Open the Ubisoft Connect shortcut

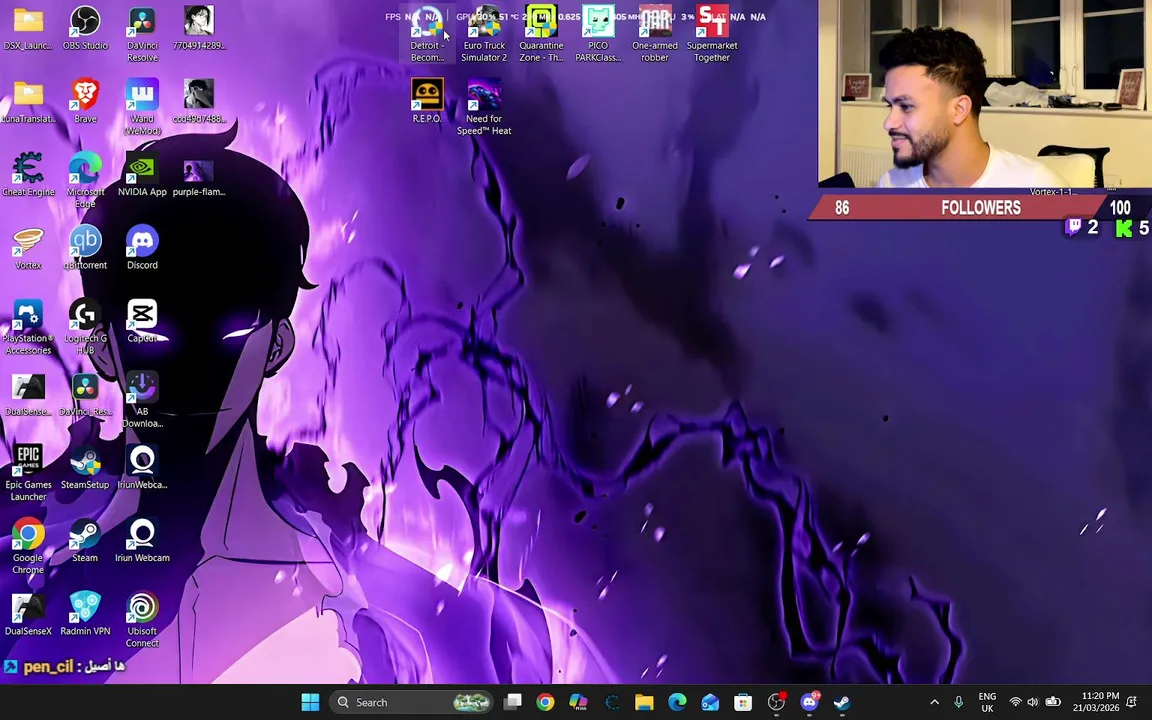click(142, 619)
